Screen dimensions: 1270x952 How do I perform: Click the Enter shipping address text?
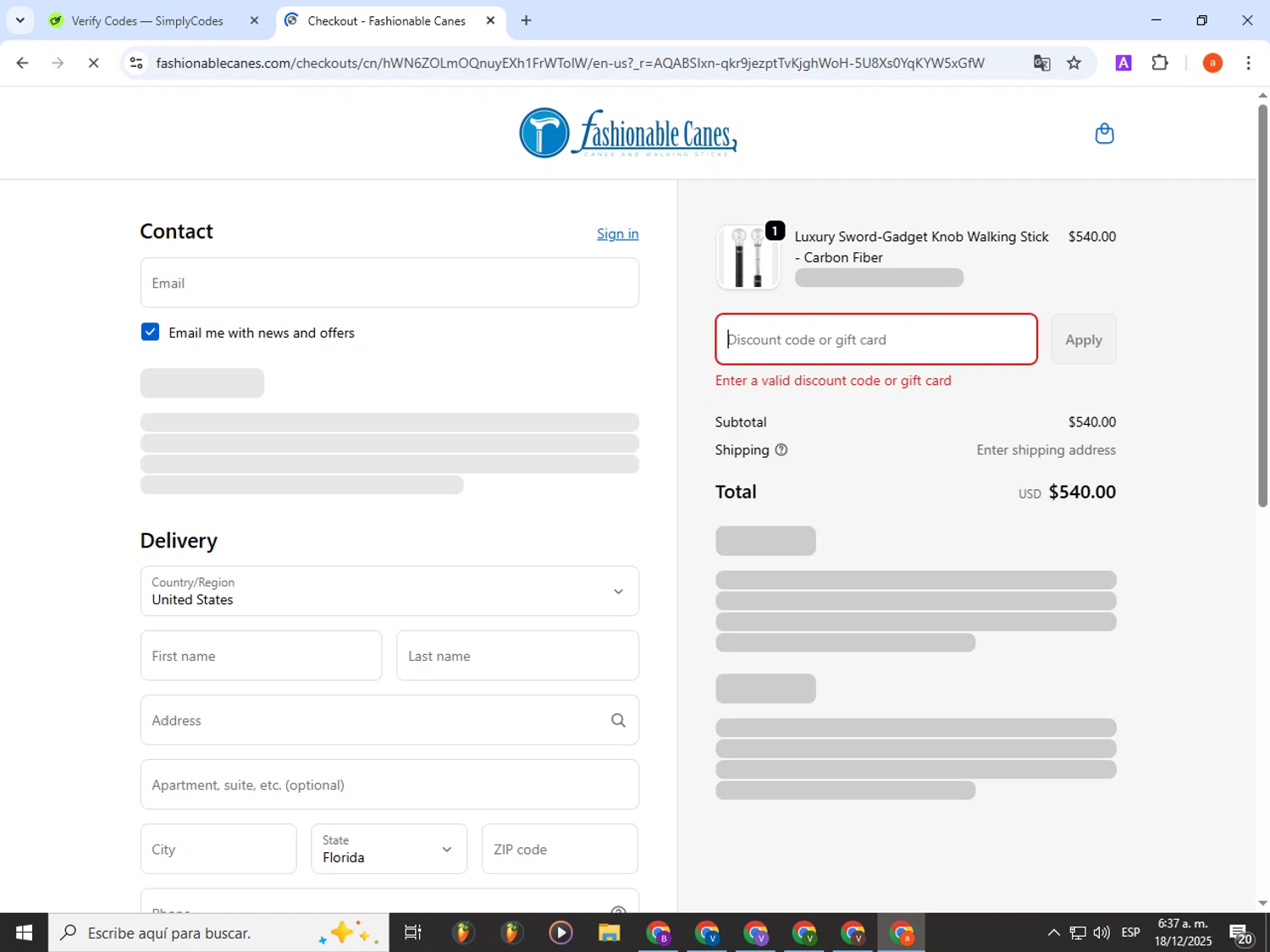[1046, 450]
